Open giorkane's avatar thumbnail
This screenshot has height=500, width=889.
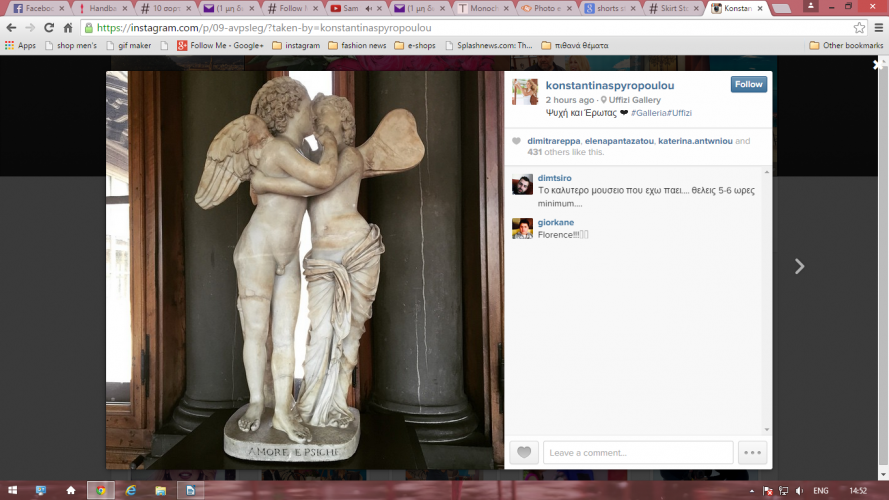coord(522,228)
